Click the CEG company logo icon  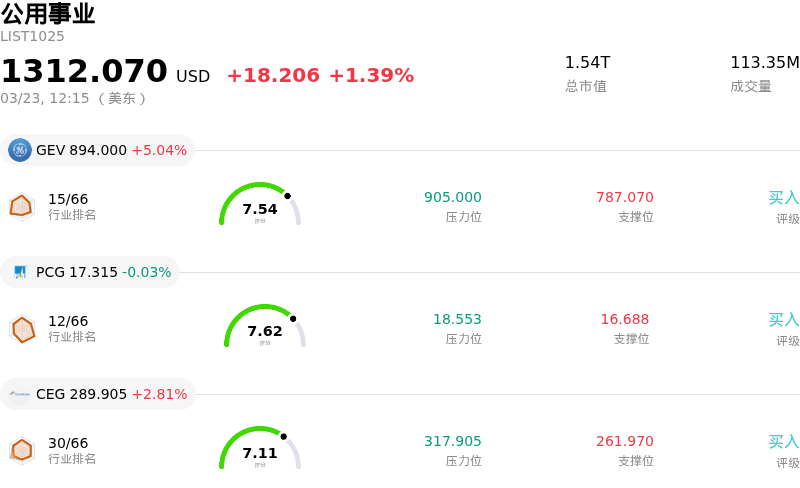click(20, 394)
